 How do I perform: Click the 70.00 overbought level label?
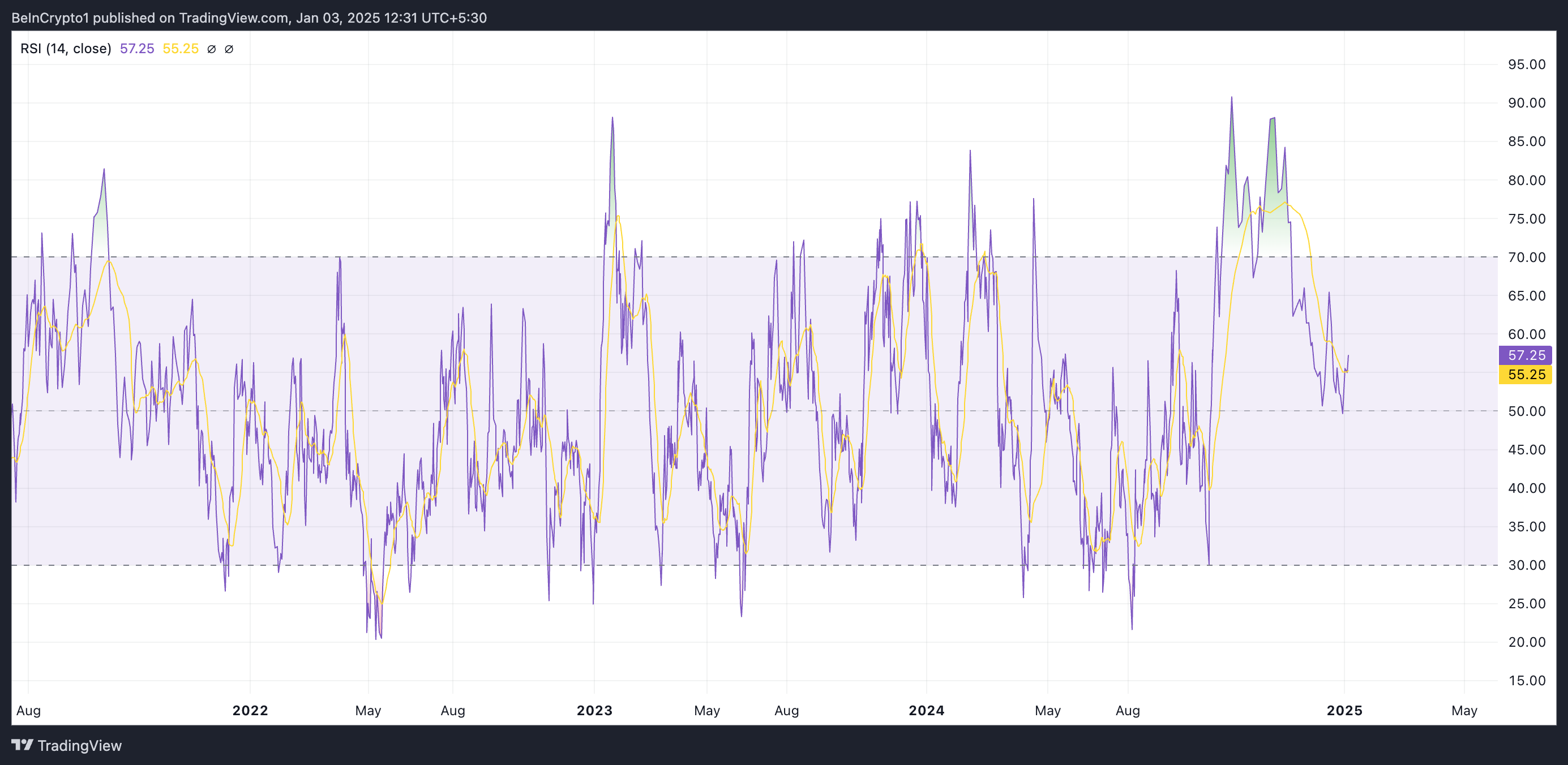click(1526, 257)
